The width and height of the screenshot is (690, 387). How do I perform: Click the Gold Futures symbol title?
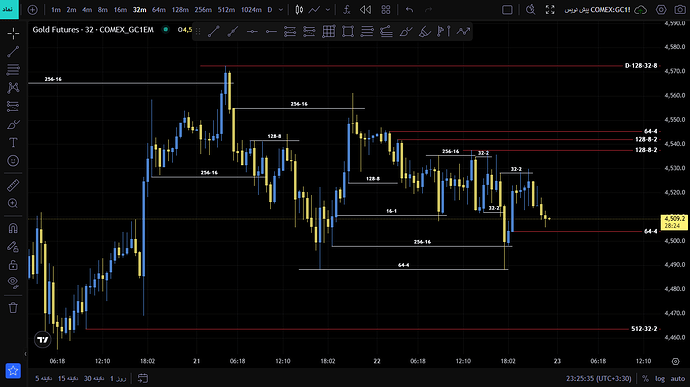point(93,29)
